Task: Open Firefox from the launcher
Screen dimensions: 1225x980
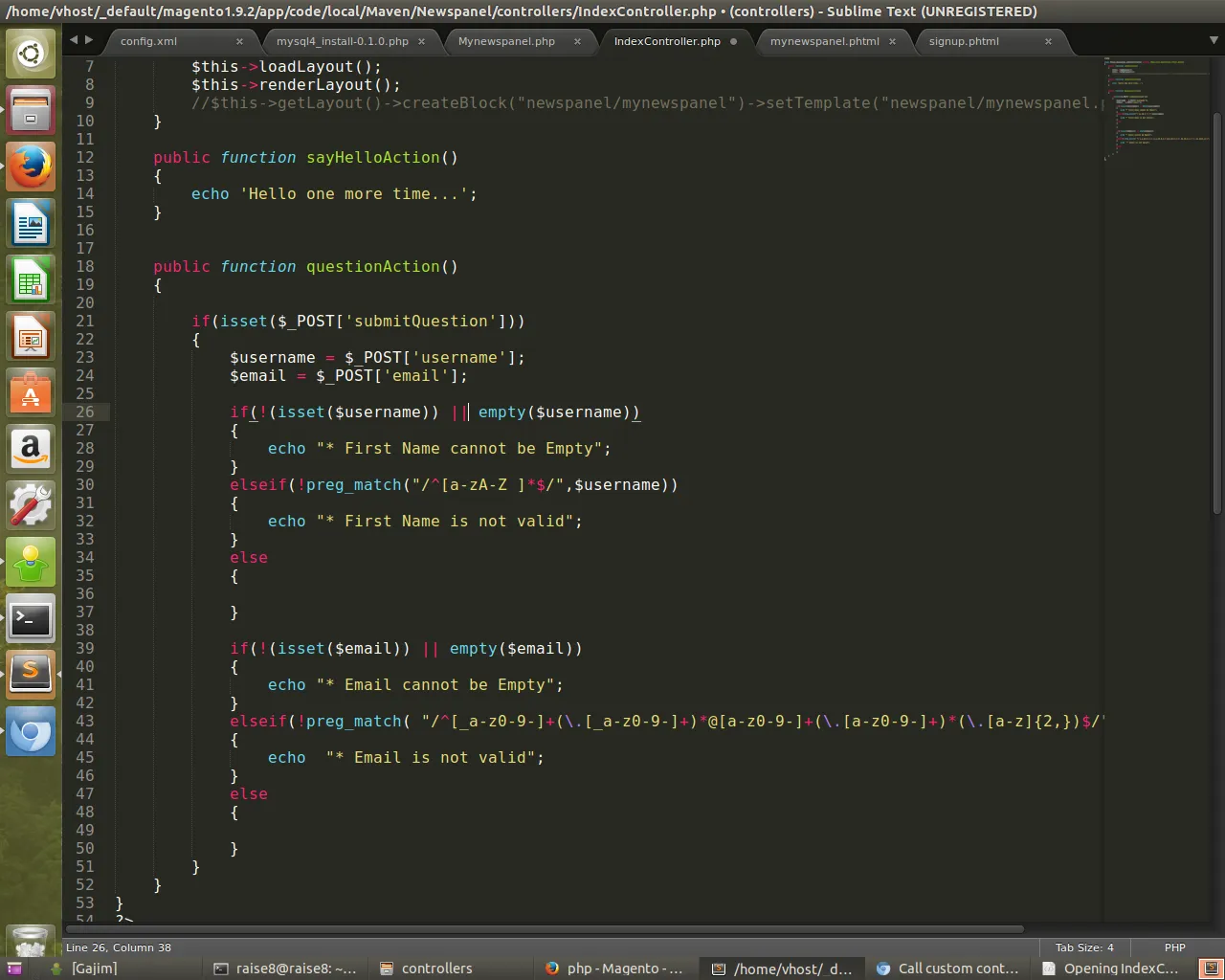Action: (x=31, y=167)
